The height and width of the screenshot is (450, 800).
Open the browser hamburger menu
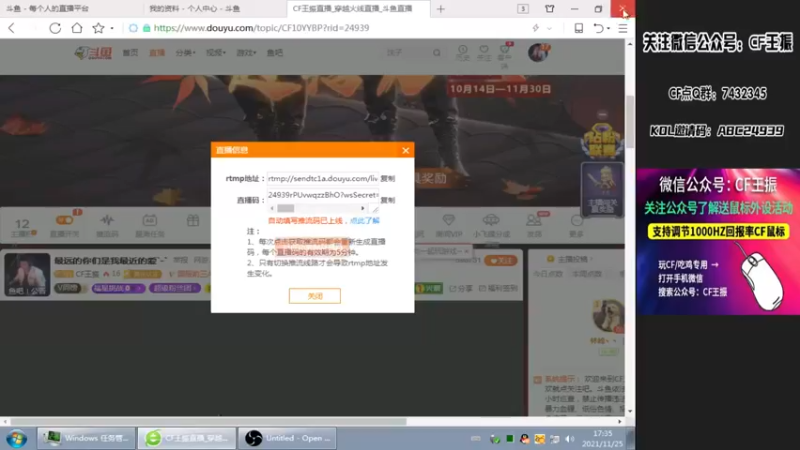click(623, 28)
